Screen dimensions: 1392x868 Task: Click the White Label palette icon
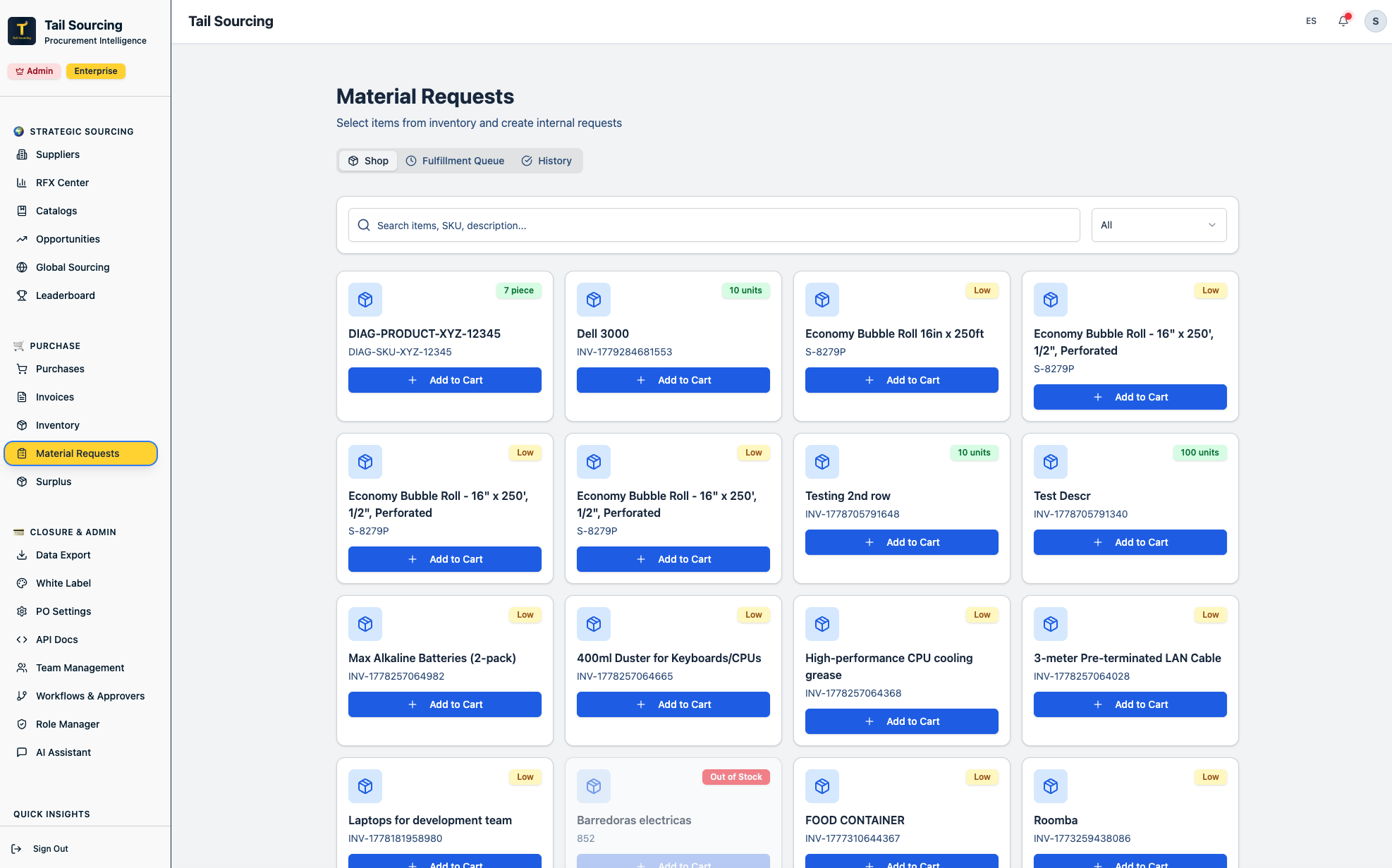click(x=22, y=583)
